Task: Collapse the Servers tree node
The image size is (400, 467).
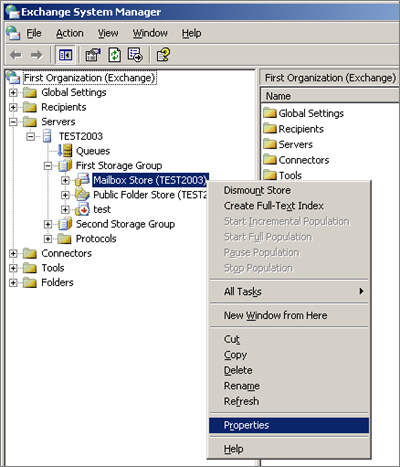Action: tap(13, 122)
